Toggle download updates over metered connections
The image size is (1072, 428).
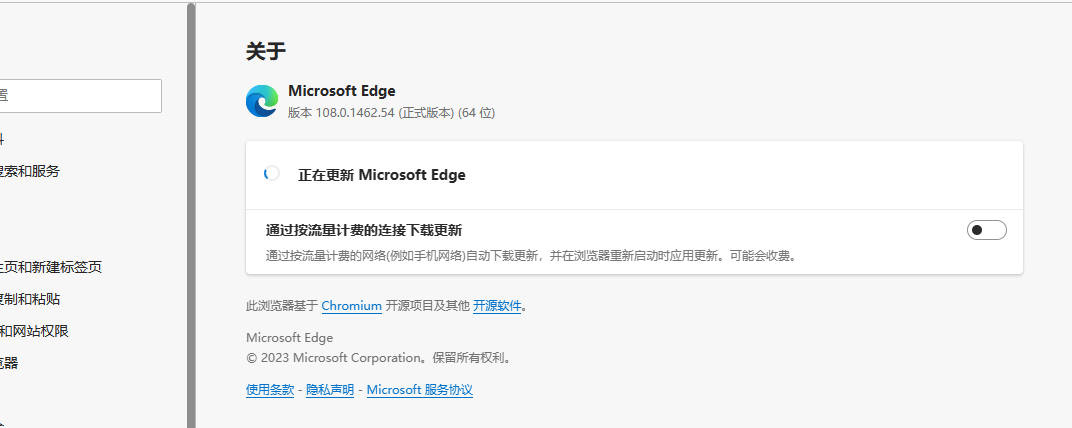[x=987, y=230]
